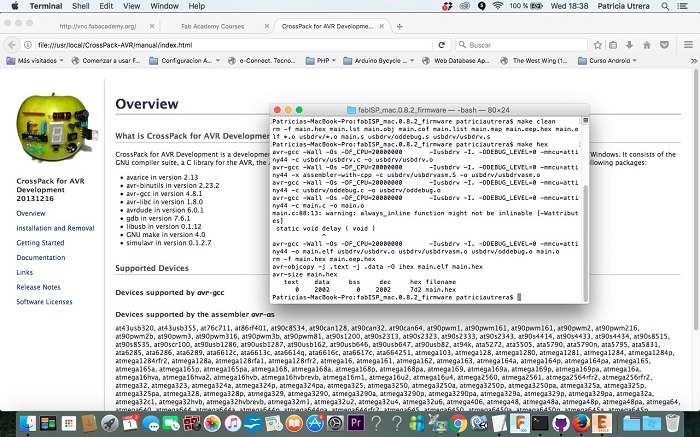Switch to Terminal via Dock icon
This screenshot has height=437, width=700.
coord(540,422)
